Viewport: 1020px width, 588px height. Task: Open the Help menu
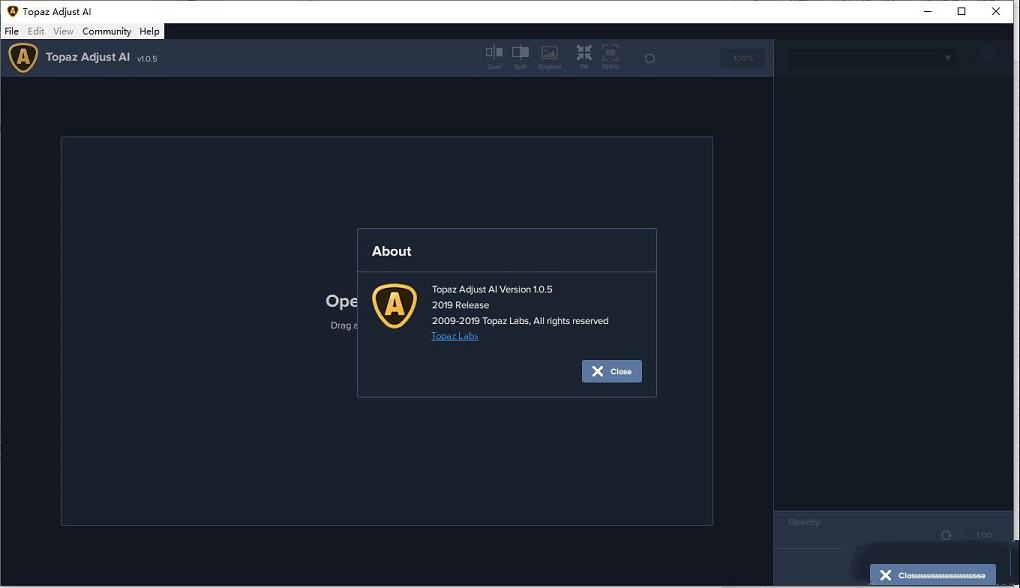point(149,31)
